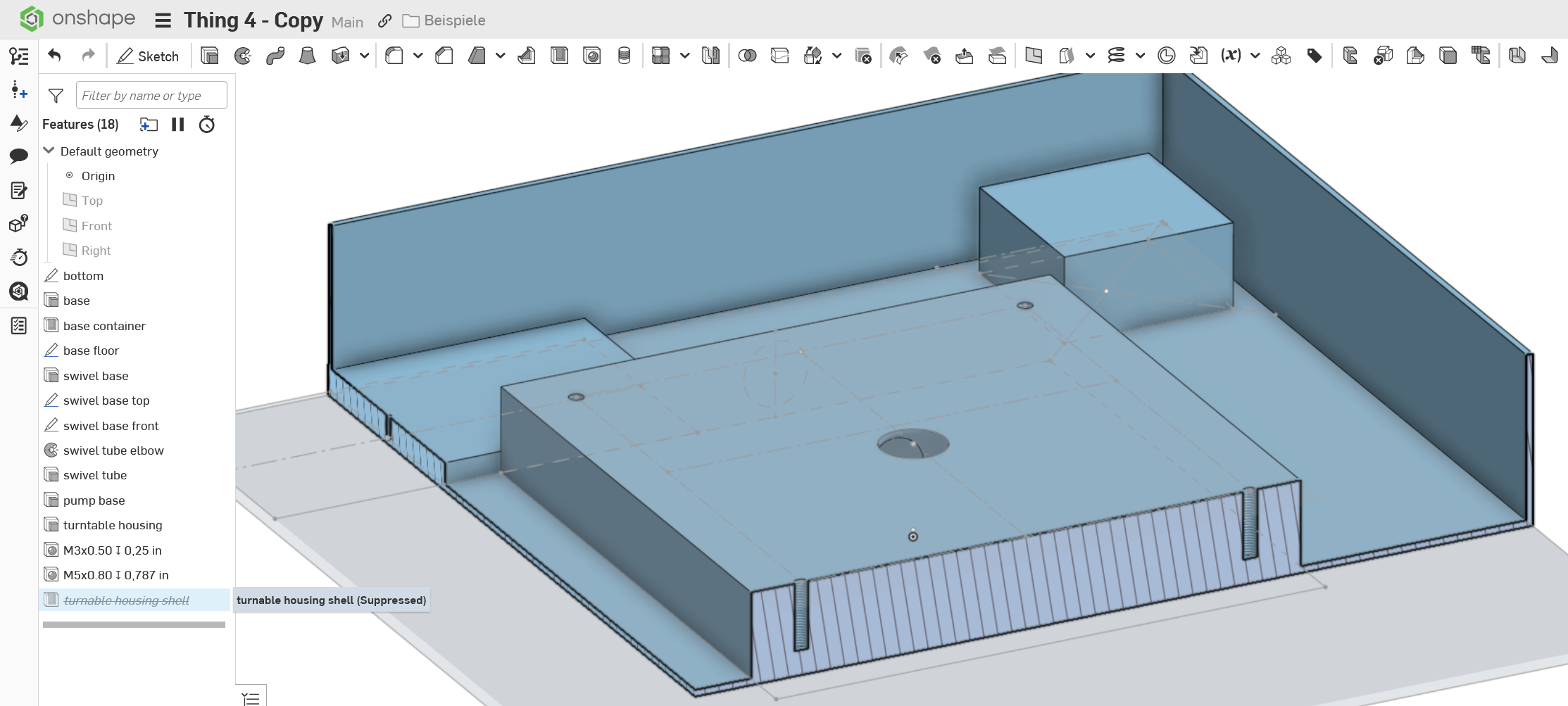
Task: Select the Variable (x) tool
Action: tap(1231, 56)
